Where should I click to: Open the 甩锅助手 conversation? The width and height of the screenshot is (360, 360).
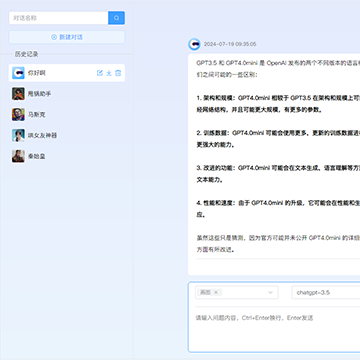tap(67, 94)
